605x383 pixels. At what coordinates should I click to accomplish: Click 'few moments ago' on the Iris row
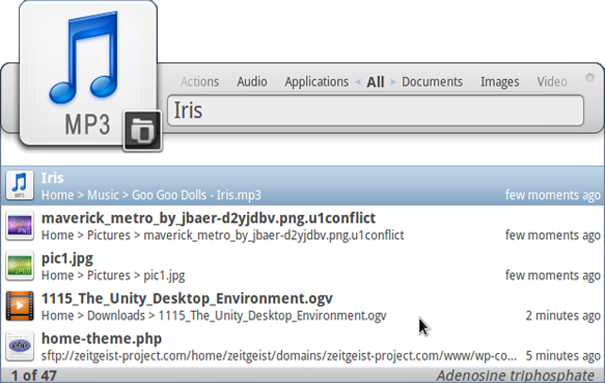point(553,195)
